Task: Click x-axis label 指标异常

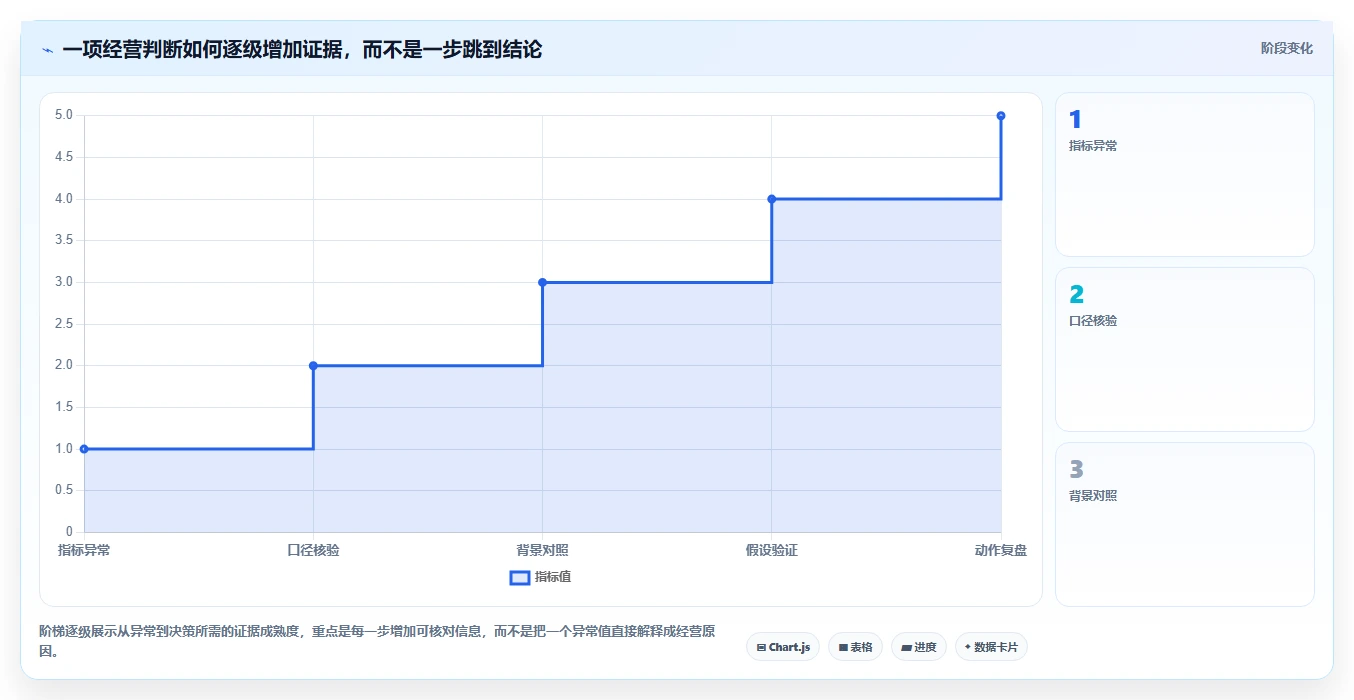Action: tap(84, 550)
